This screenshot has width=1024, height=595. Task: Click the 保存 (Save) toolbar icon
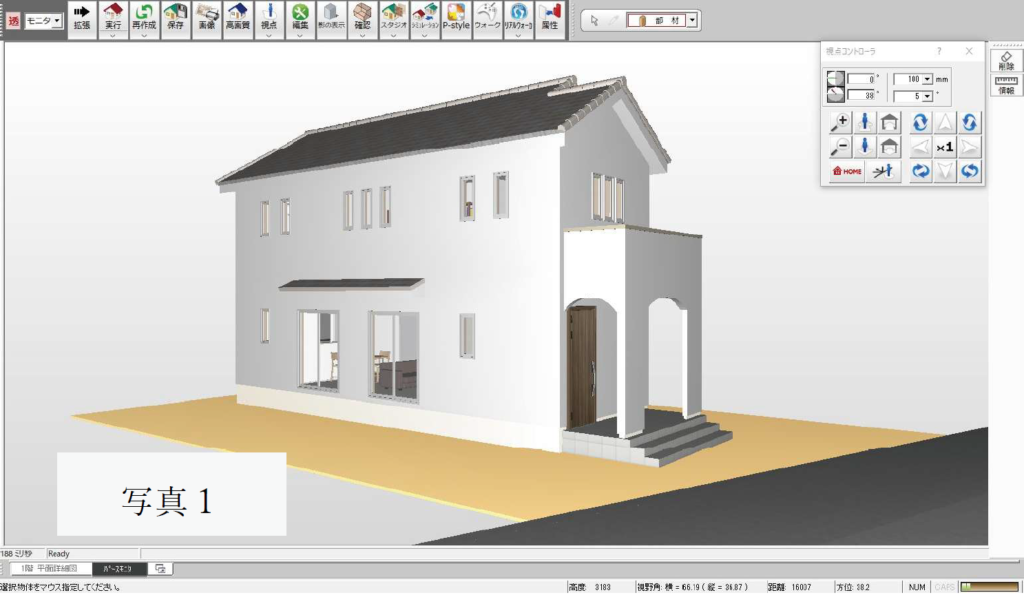tap(175, 17)
